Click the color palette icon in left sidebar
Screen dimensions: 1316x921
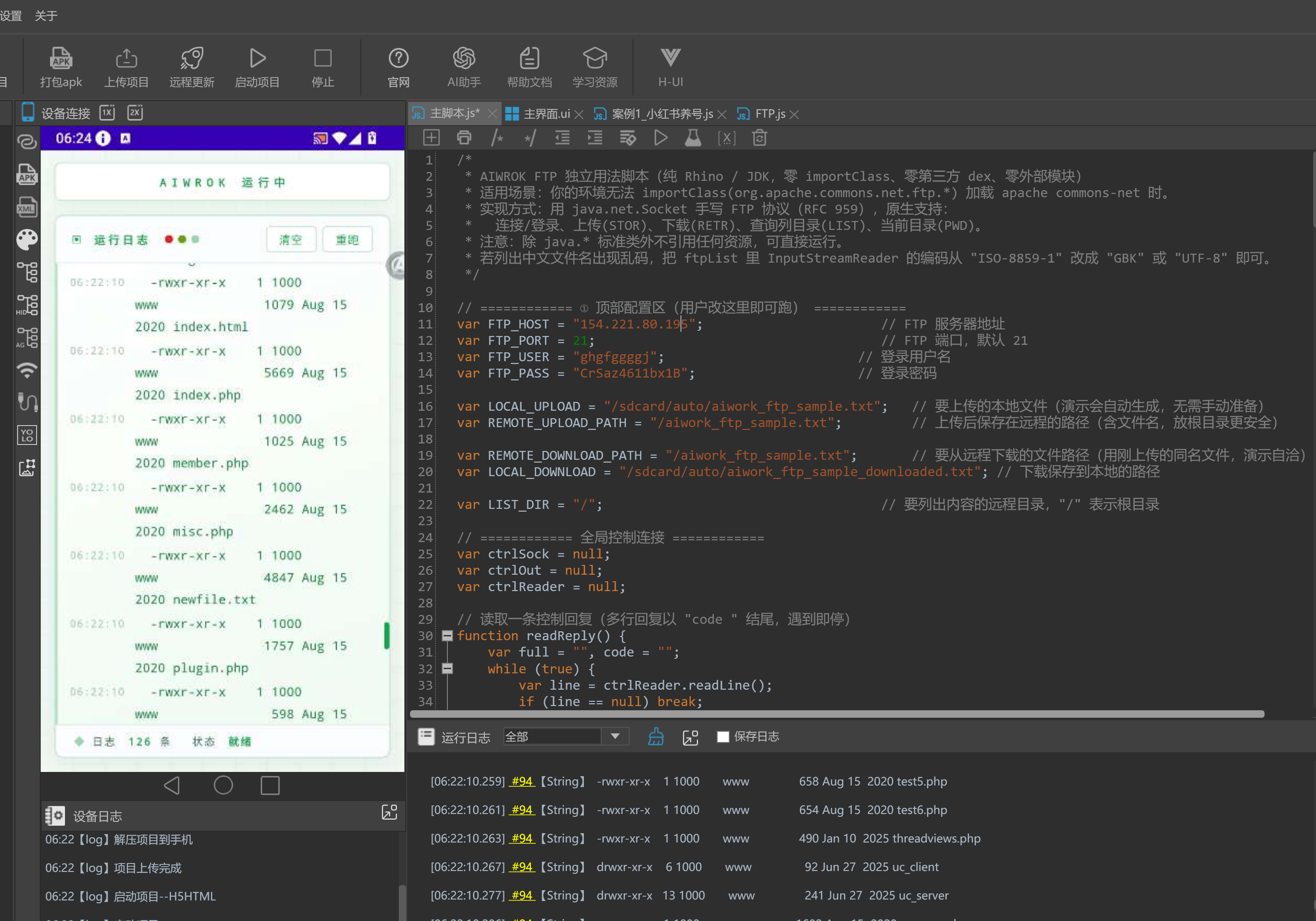click(x=27, y=239)
